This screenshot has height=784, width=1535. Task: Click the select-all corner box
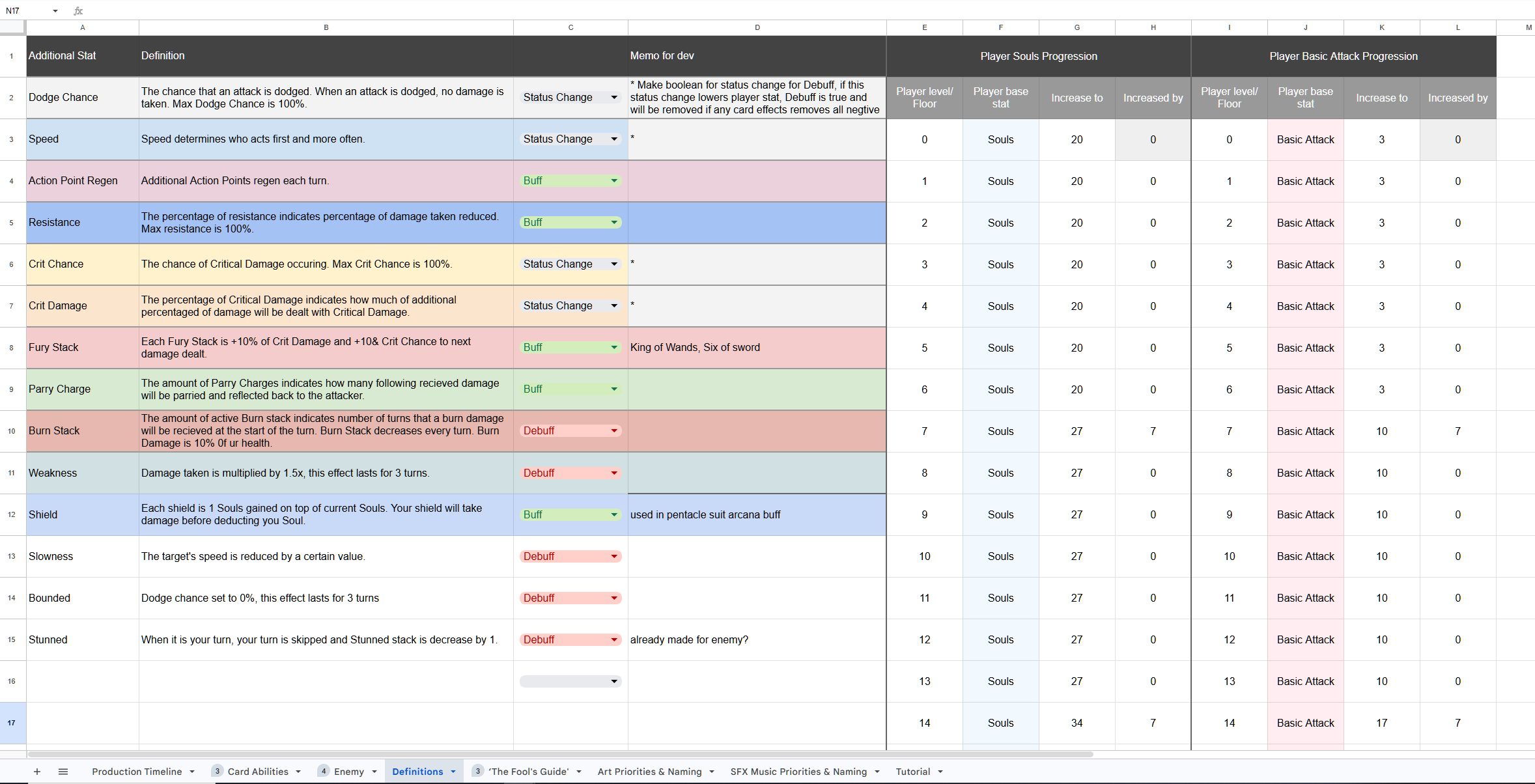[x=12, y=27]
